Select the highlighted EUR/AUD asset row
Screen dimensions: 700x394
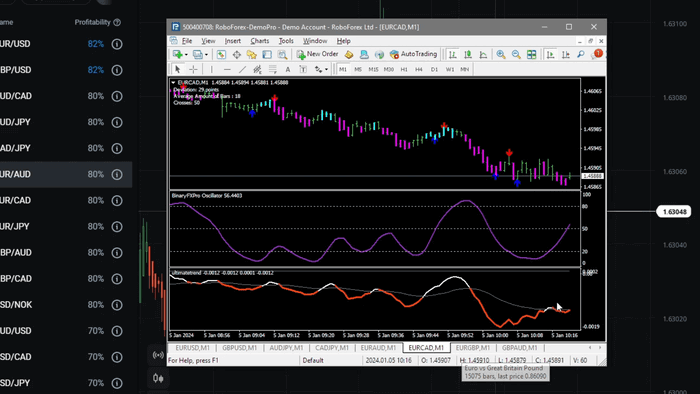[x=66, y=174]
